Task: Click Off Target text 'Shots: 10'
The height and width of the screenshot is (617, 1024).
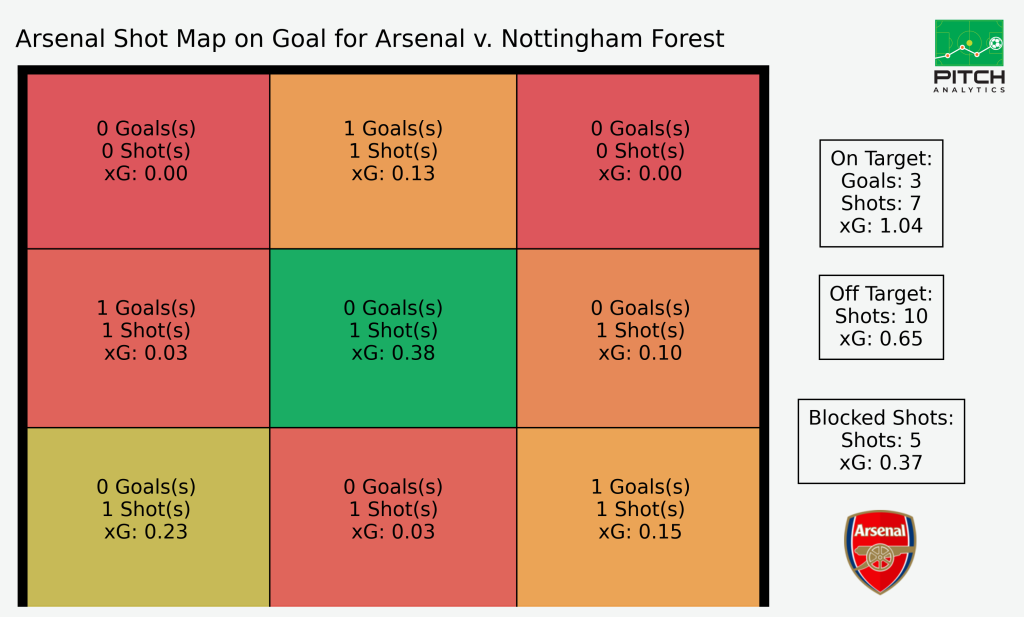Action: pos(881,316)
